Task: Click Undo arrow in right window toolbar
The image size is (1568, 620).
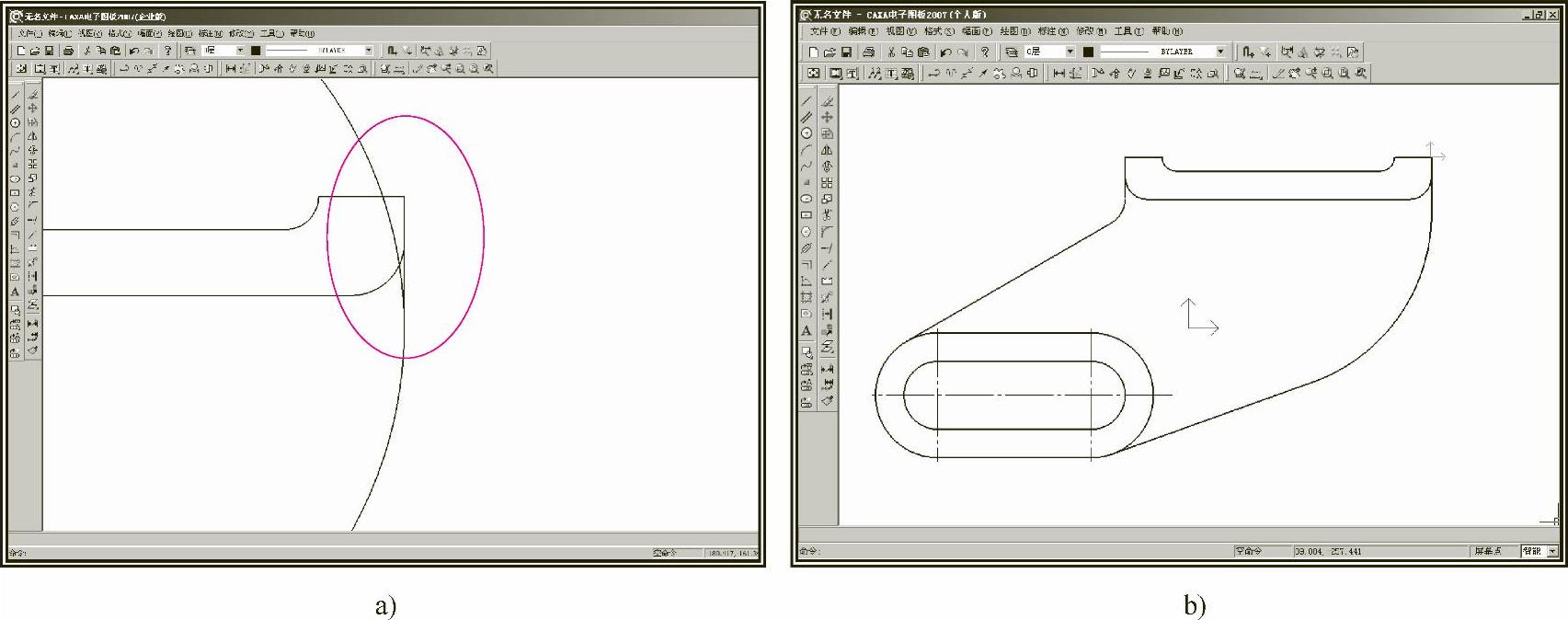Action: point(945,52)
